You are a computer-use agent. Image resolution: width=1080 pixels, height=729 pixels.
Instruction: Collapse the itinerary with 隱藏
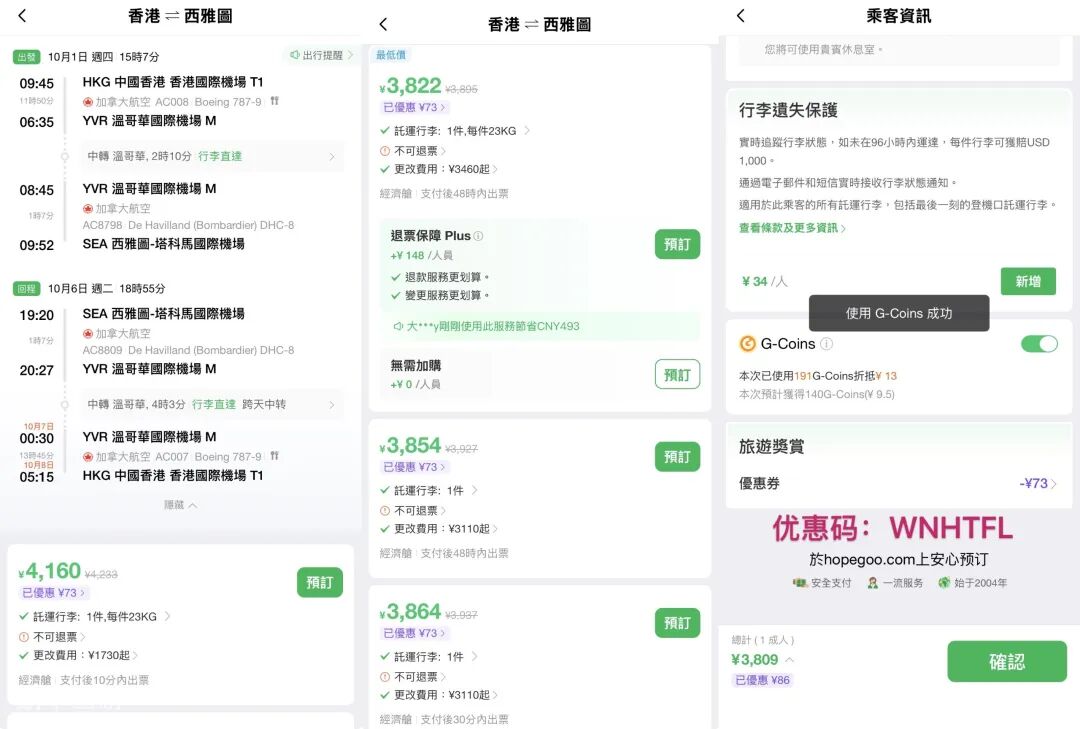pyautogui.click(x=180, y=505)
